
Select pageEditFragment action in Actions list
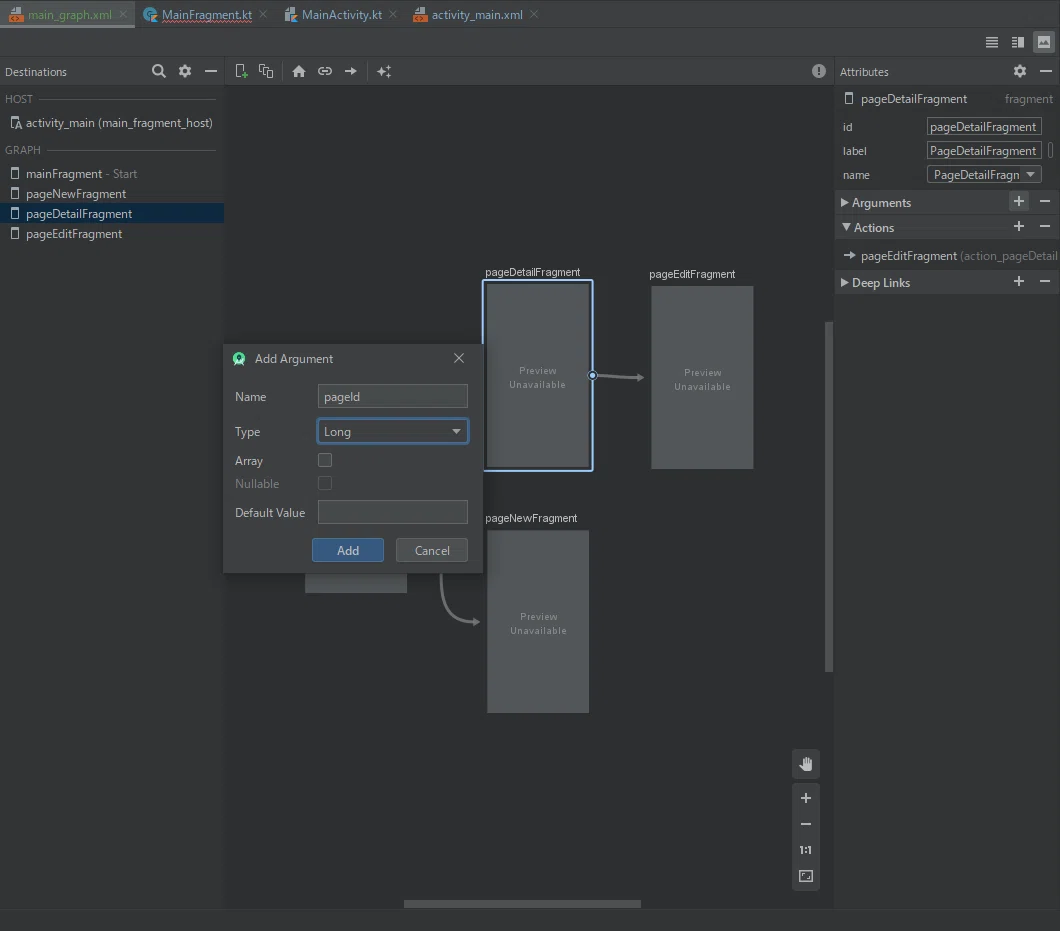point(949,256)
